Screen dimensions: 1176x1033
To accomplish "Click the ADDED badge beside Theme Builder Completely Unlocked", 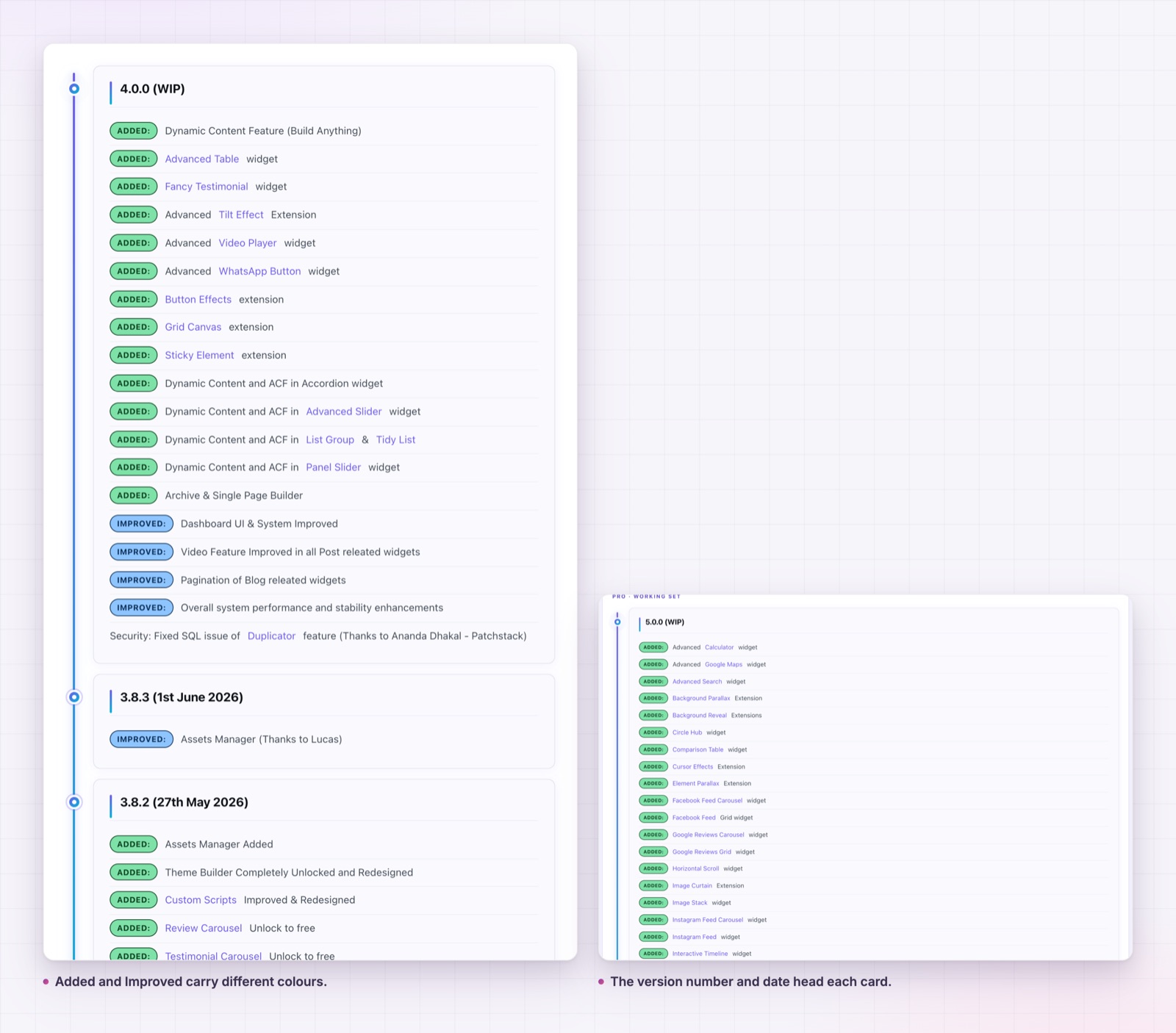I will coord(134,872).
